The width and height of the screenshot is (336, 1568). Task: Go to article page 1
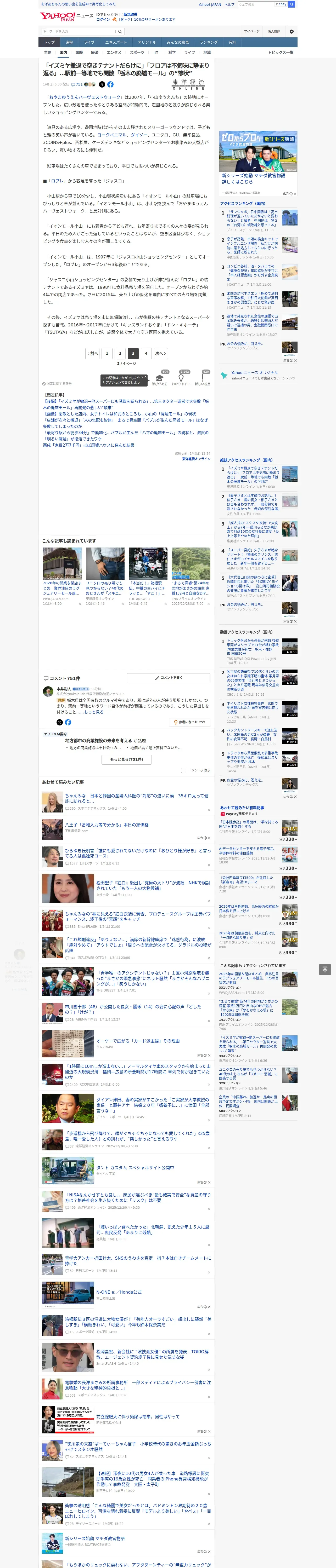tap(107, 353)
